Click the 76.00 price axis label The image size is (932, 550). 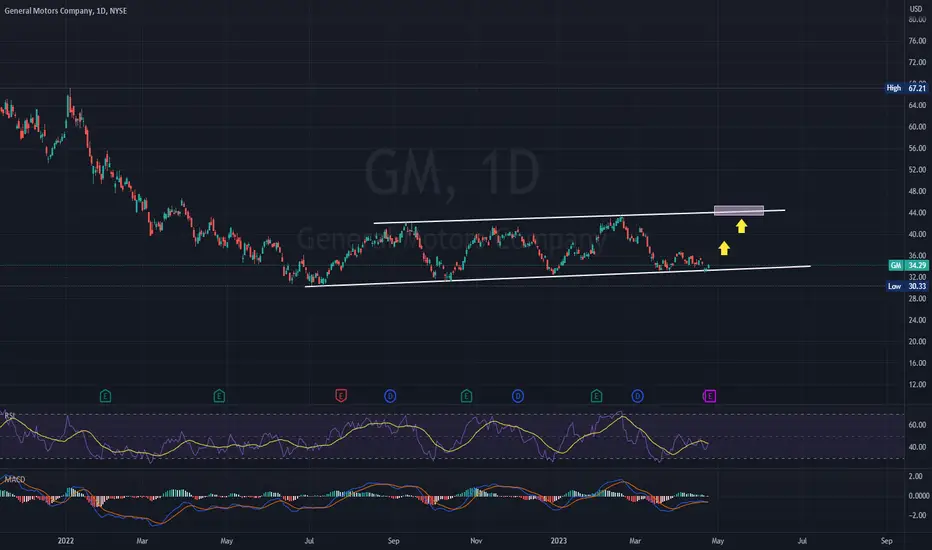(917, 41)
